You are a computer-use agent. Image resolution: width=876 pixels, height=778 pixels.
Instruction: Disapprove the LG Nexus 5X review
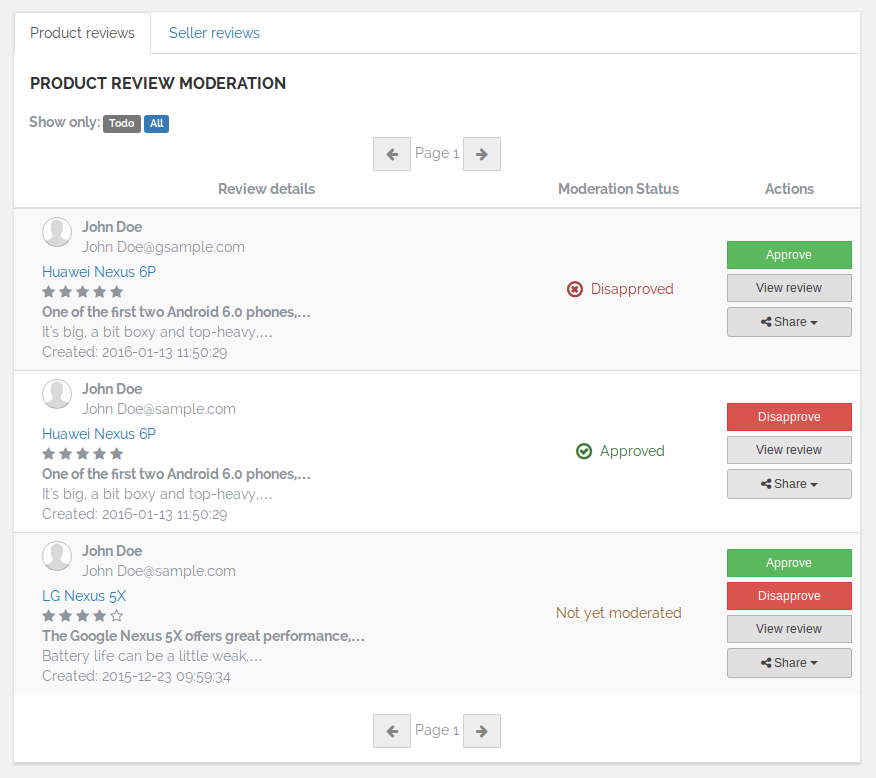point(789,596)
